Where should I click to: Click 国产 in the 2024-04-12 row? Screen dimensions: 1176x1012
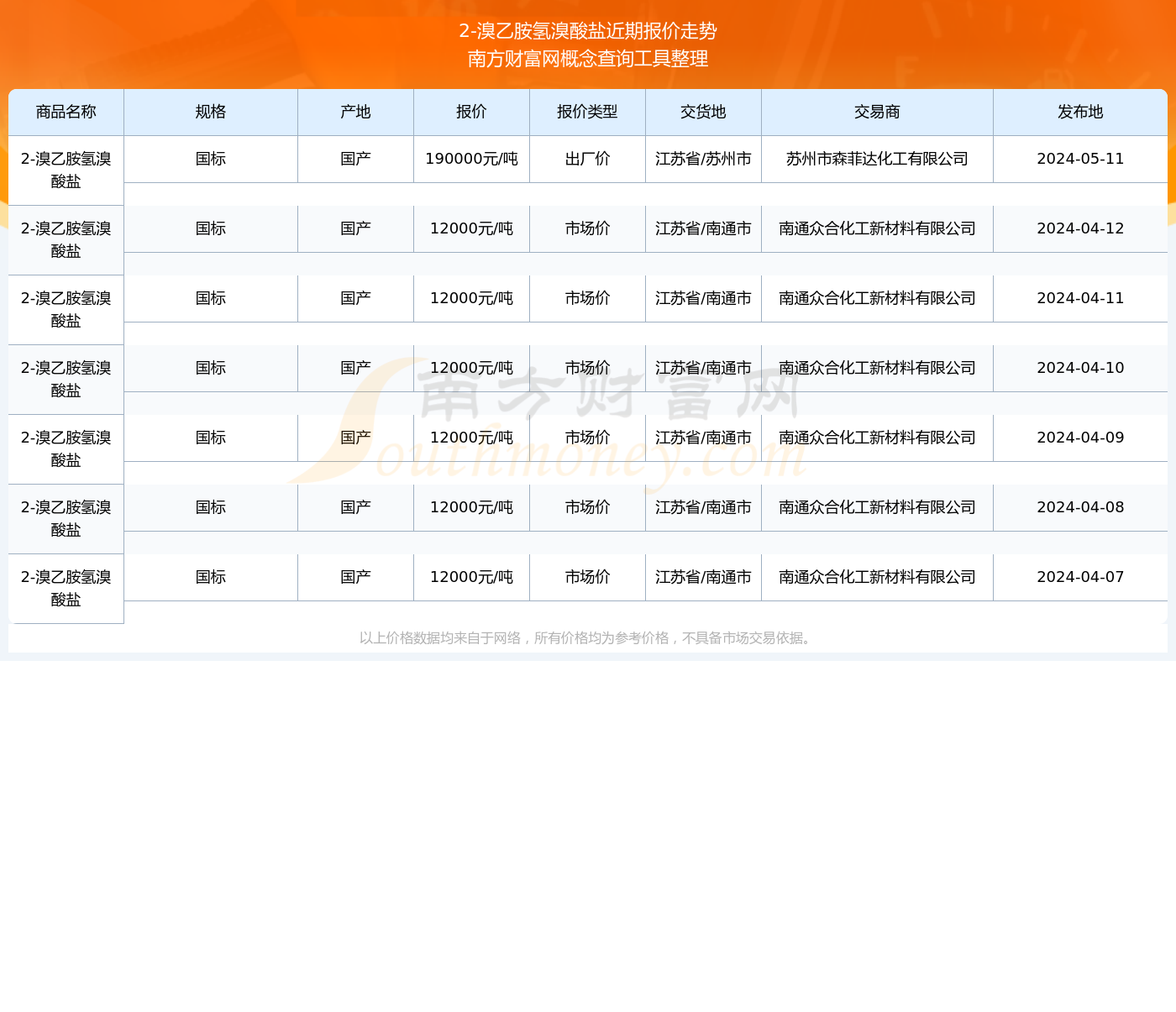pos(355,228)
